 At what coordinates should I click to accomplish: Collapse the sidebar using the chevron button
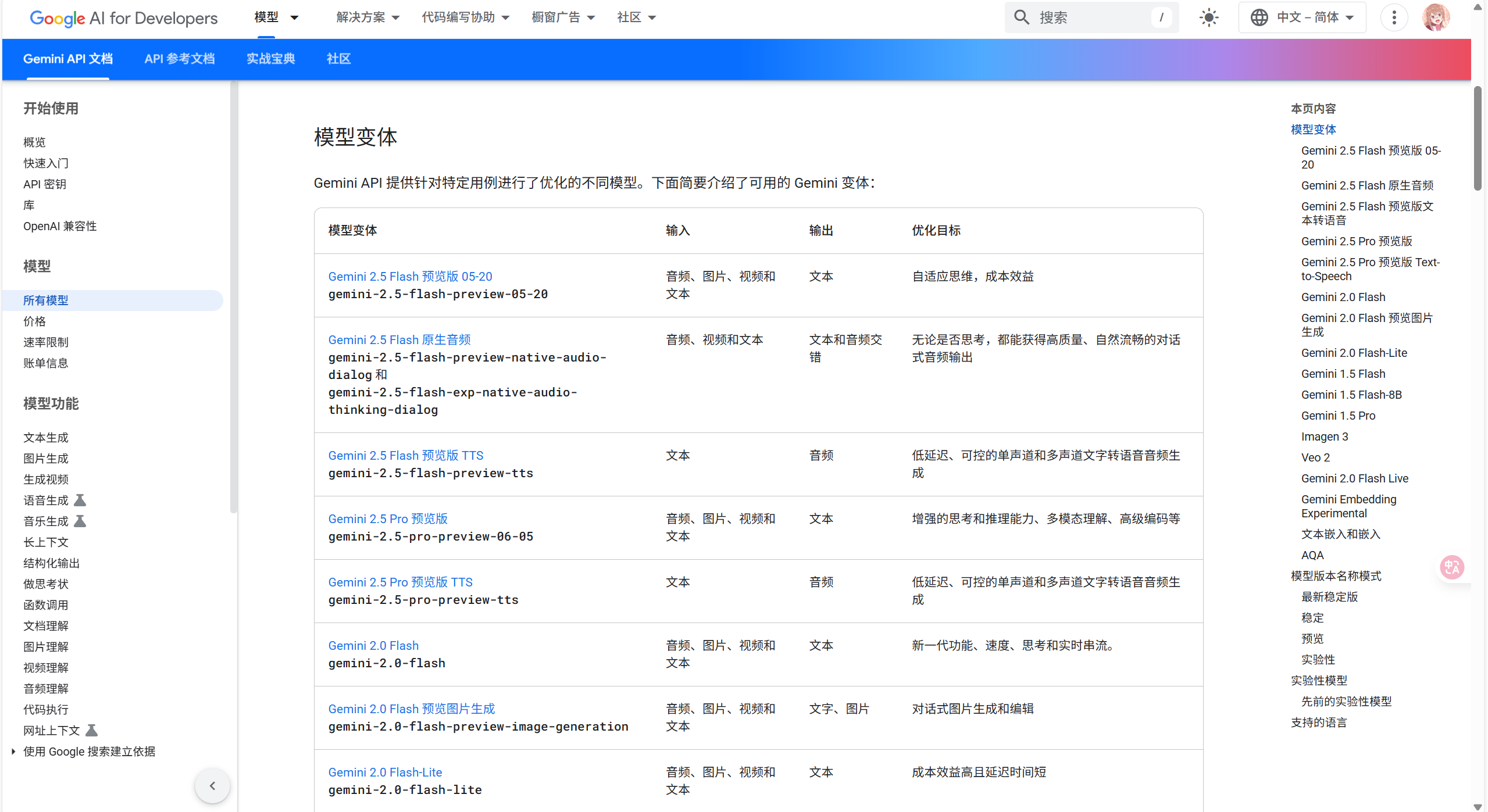pos(212,785)
